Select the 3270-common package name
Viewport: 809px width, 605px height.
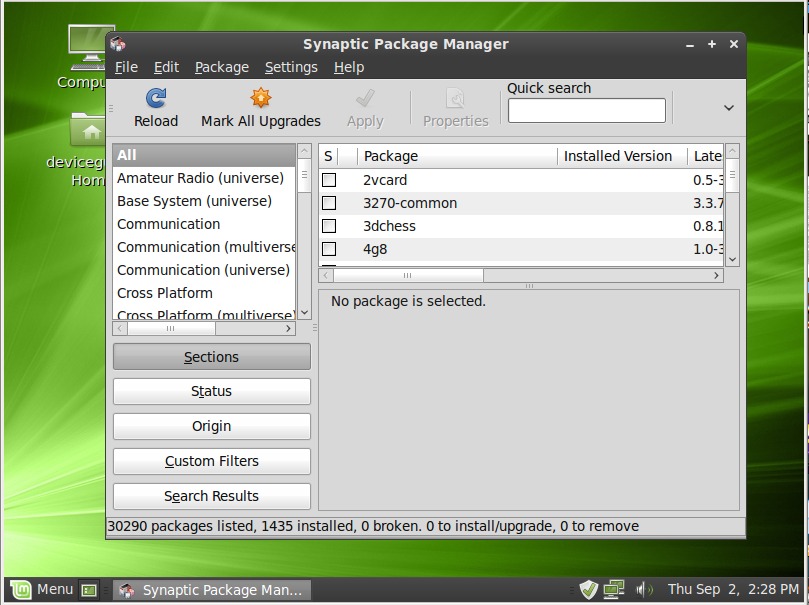coord(410,203)
